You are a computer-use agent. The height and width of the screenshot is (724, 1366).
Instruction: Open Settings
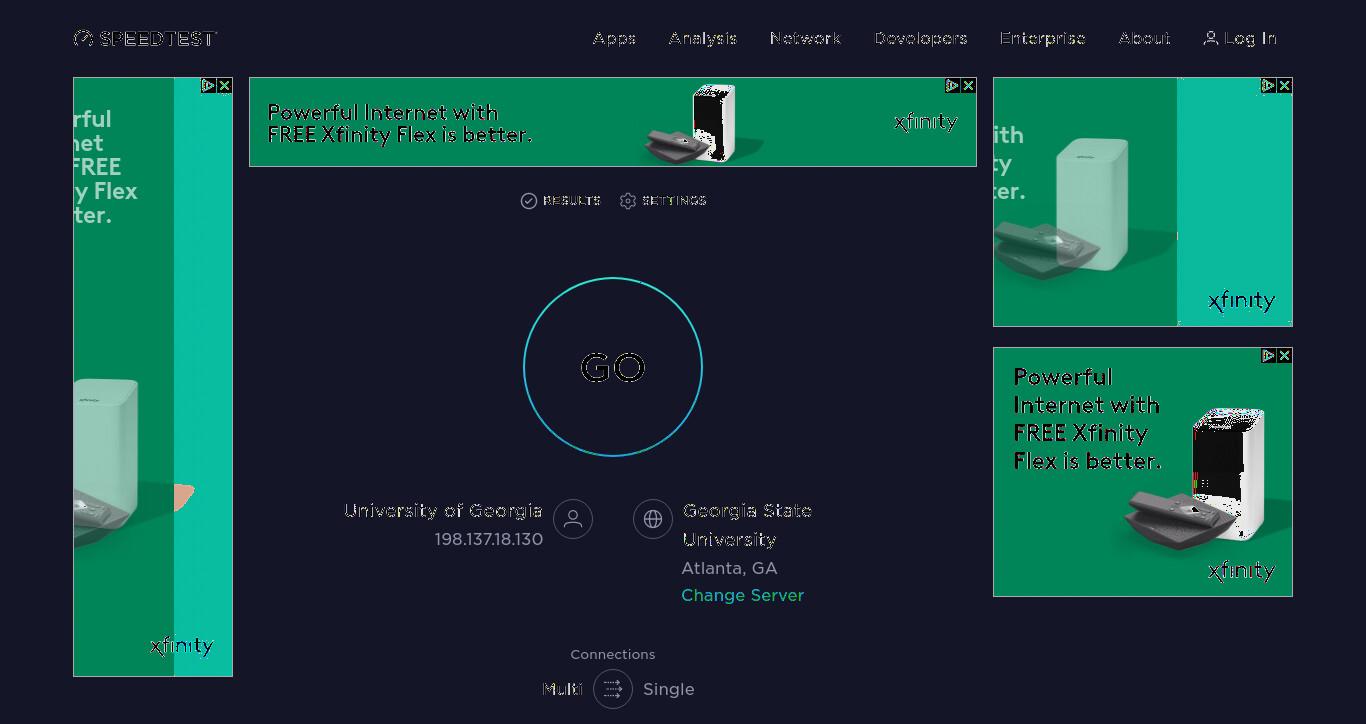[x=663, y=201]
